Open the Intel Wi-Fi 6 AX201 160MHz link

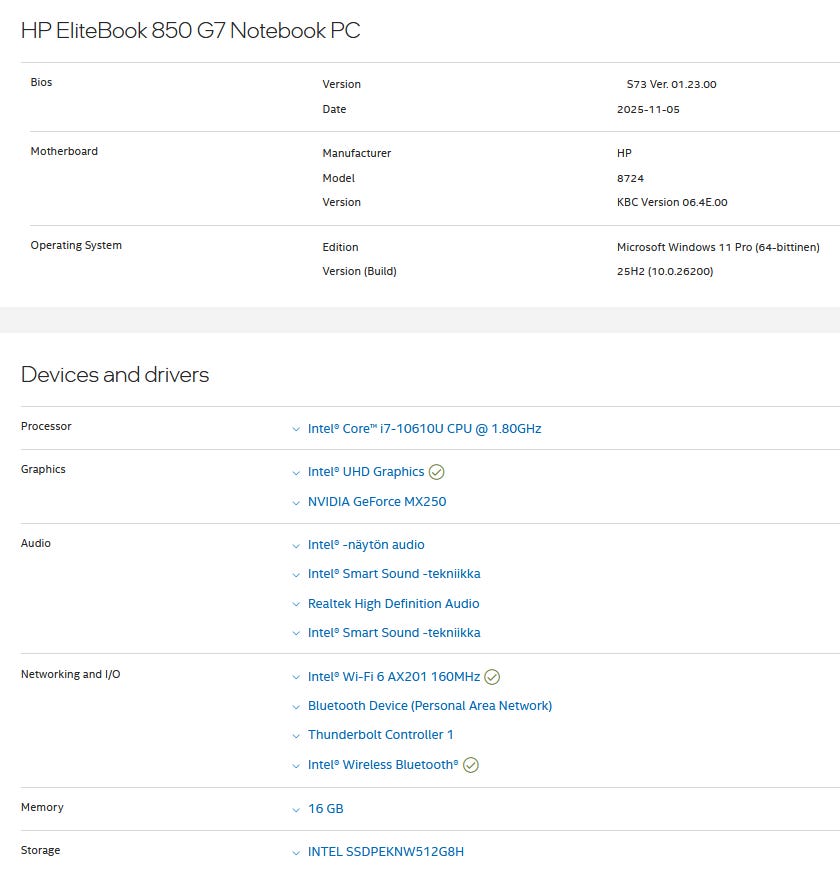click(393, 677)
